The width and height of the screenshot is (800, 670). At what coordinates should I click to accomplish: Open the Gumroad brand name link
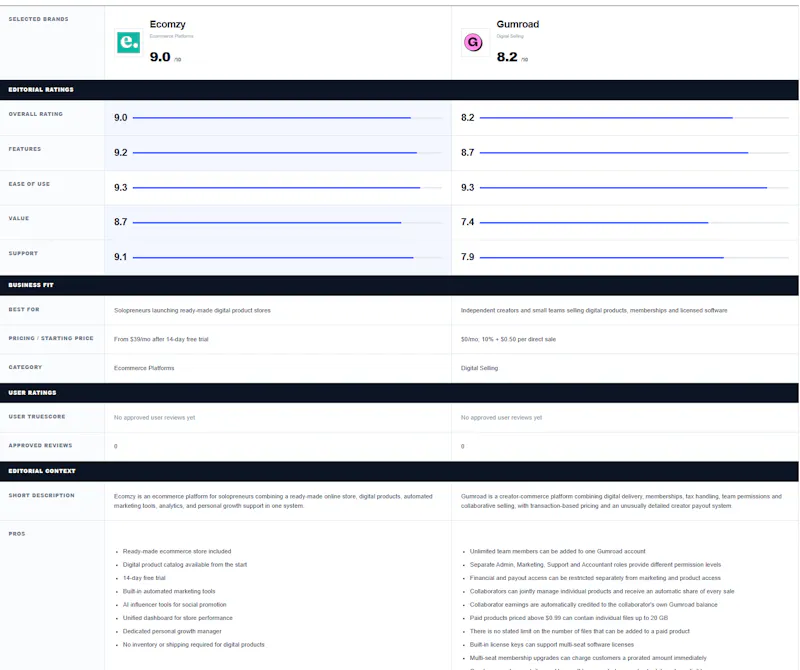tap(517, 24)
